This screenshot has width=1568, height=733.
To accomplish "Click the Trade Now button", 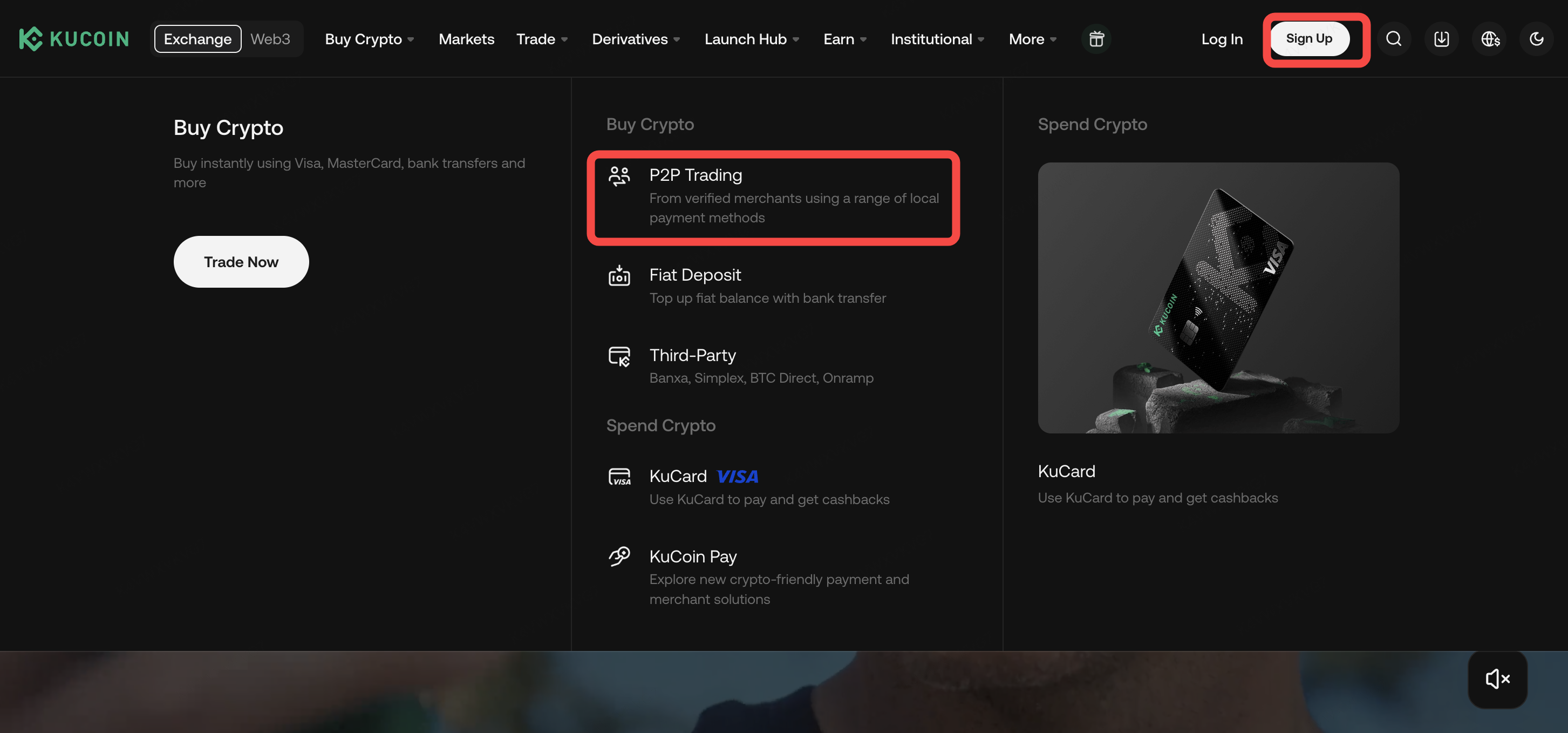I will point(241,262).
